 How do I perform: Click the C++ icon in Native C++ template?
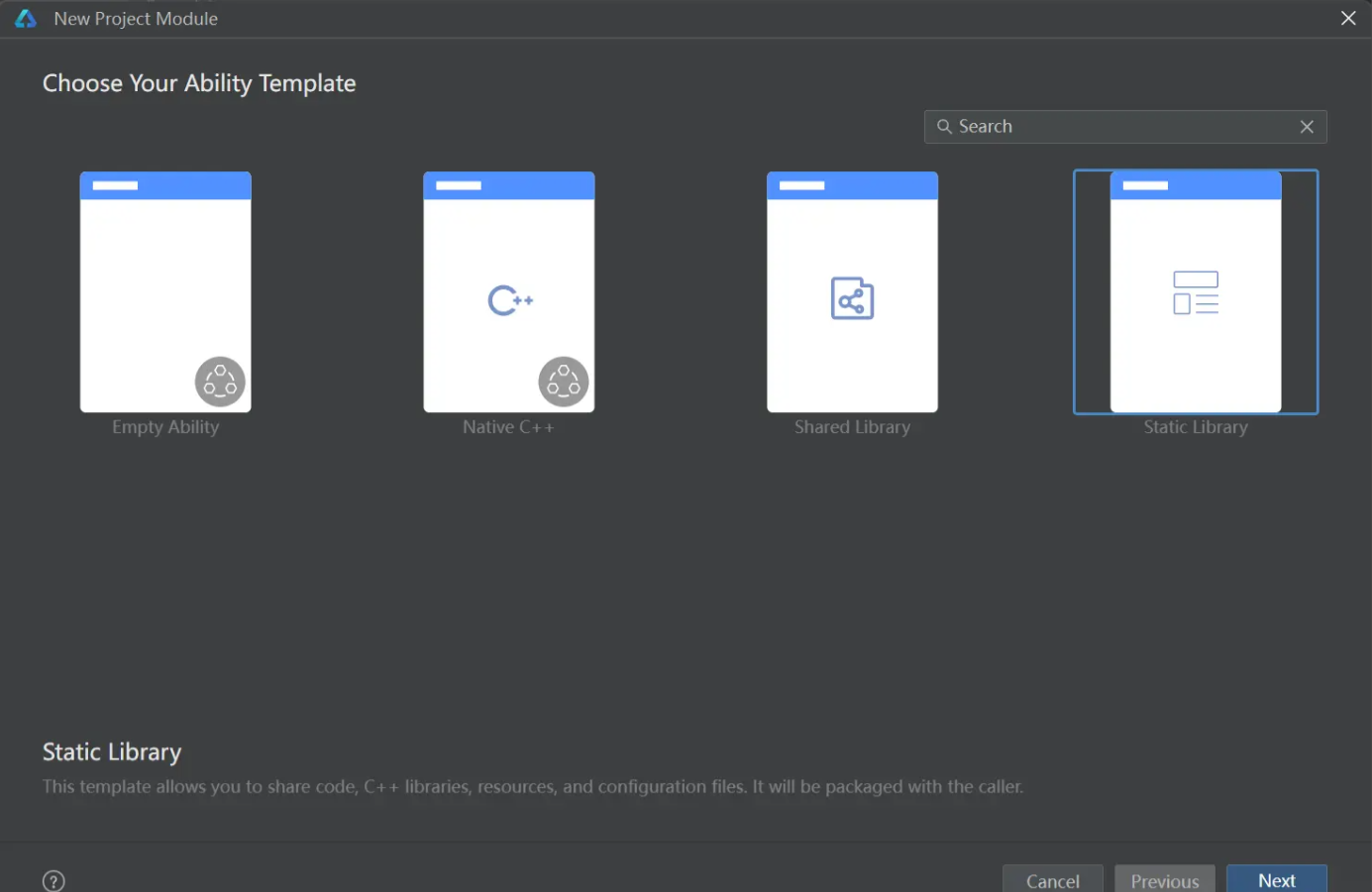510,300
